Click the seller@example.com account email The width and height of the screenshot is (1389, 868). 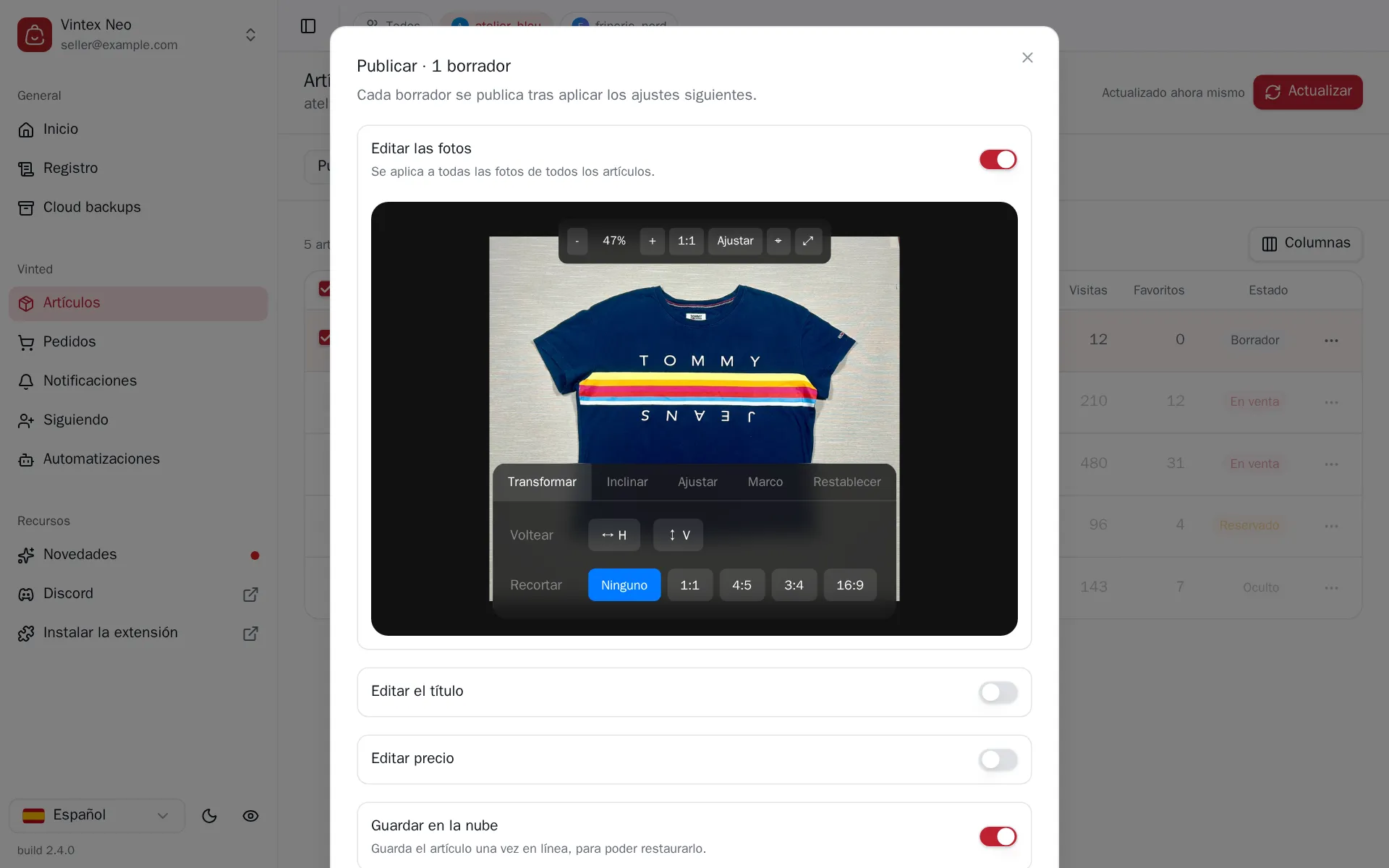pos(119,45)
